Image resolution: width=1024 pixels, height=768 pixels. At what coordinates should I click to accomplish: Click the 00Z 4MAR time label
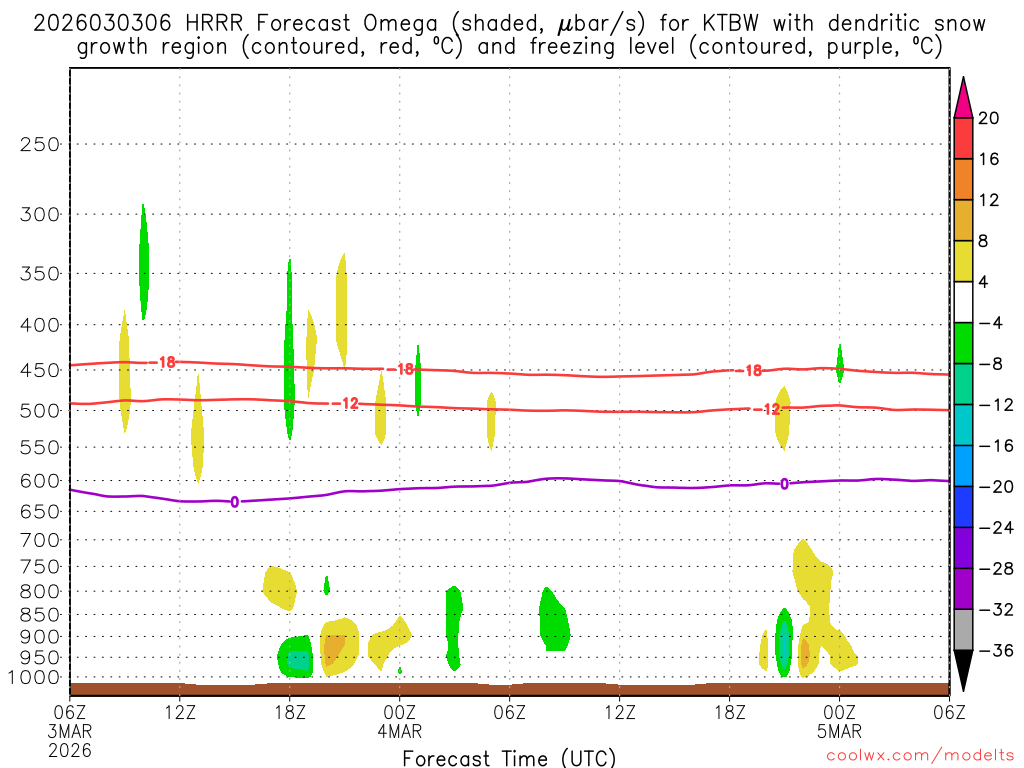pyautogui.click(x=400, y=722)
